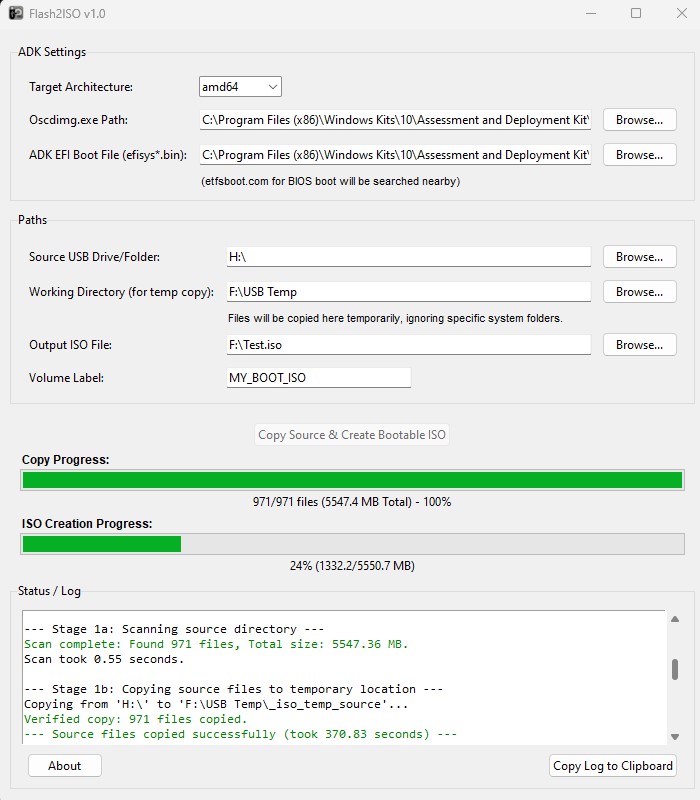Click the Working Directory input field

pos(408,292)
